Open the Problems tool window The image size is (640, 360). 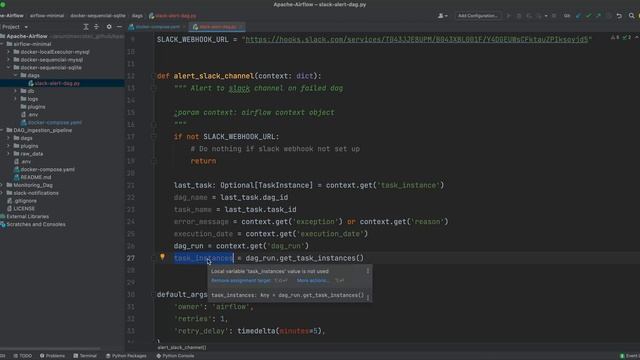coord(52,356)
